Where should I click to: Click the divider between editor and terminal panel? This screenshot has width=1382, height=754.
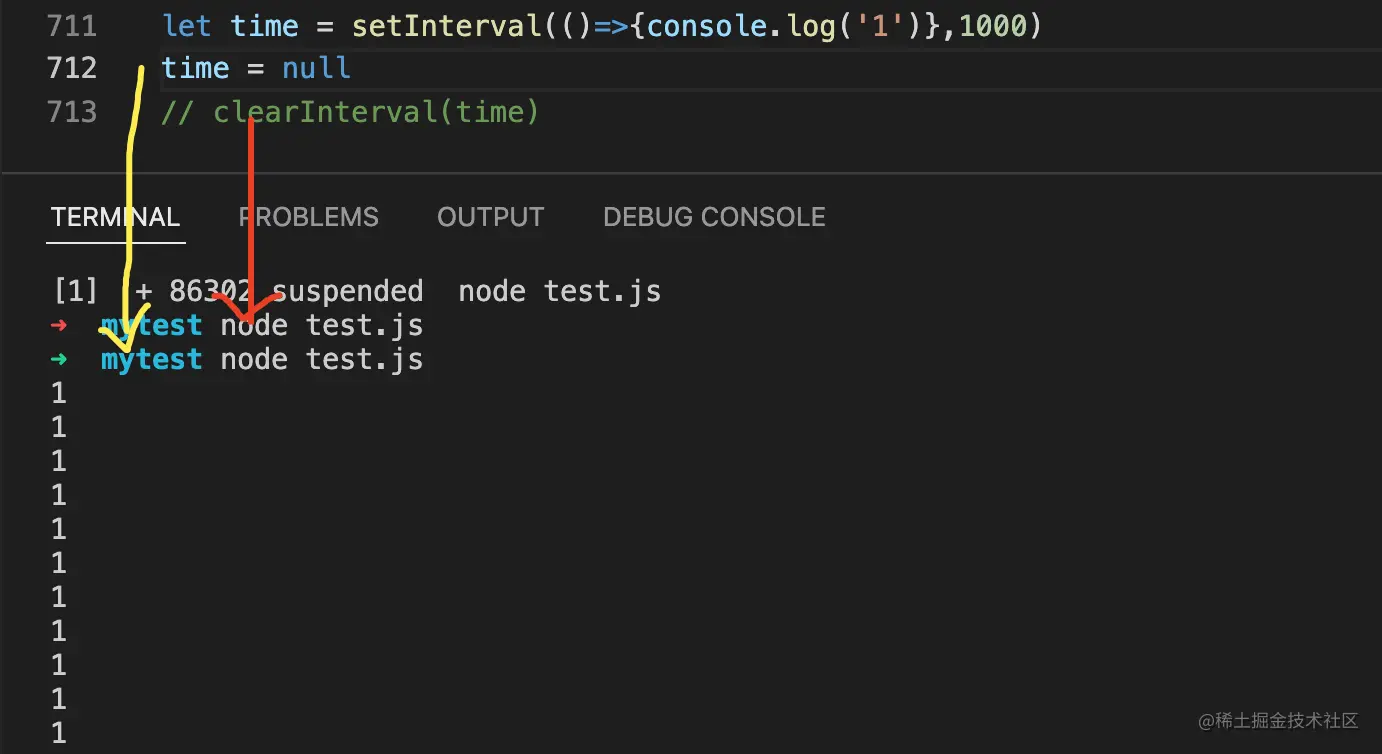[x=691, y=173]
